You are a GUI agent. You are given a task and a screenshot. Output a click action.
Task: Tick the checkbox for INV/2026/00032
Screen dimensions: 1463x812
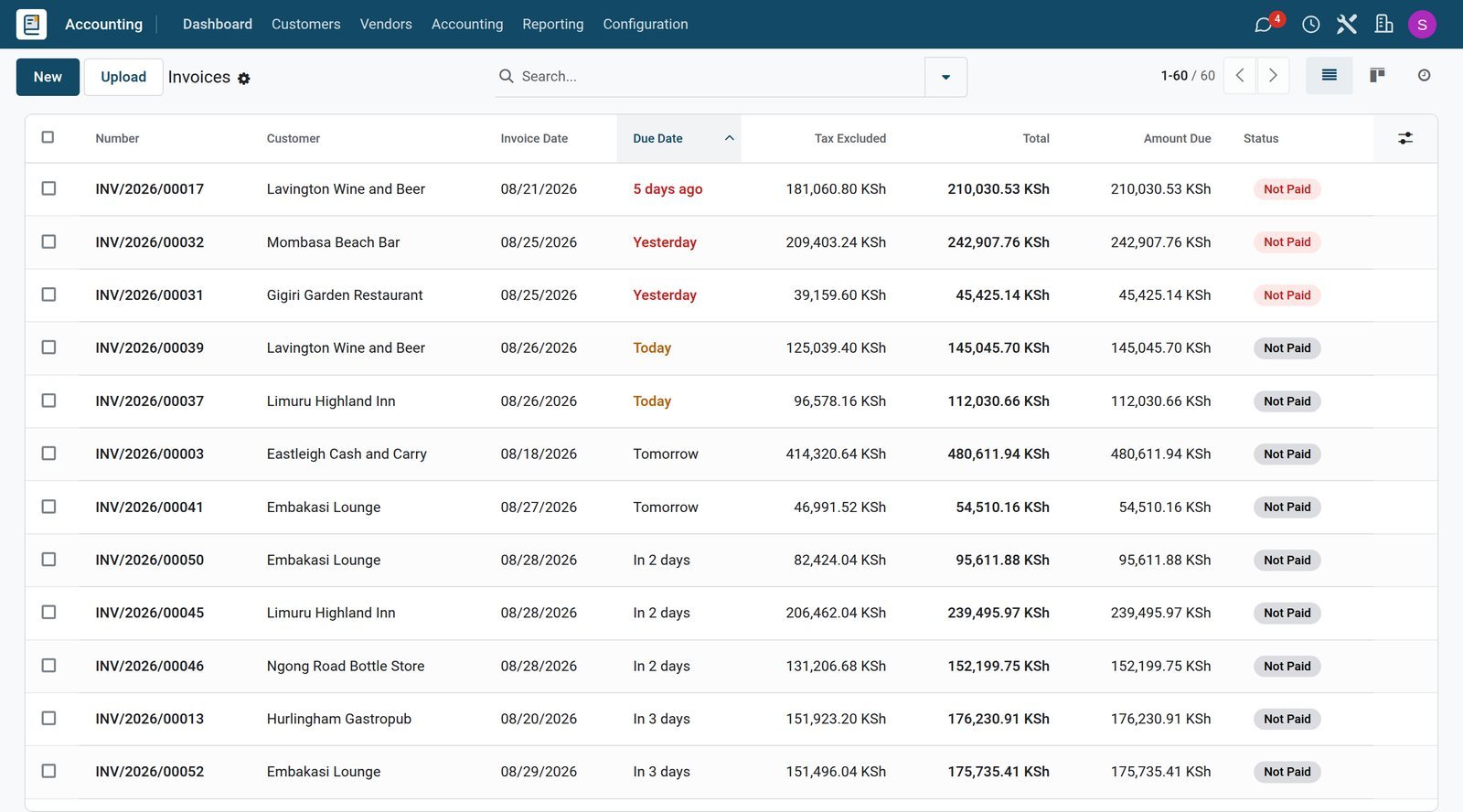pyautogui.click(x=48, y=241)
